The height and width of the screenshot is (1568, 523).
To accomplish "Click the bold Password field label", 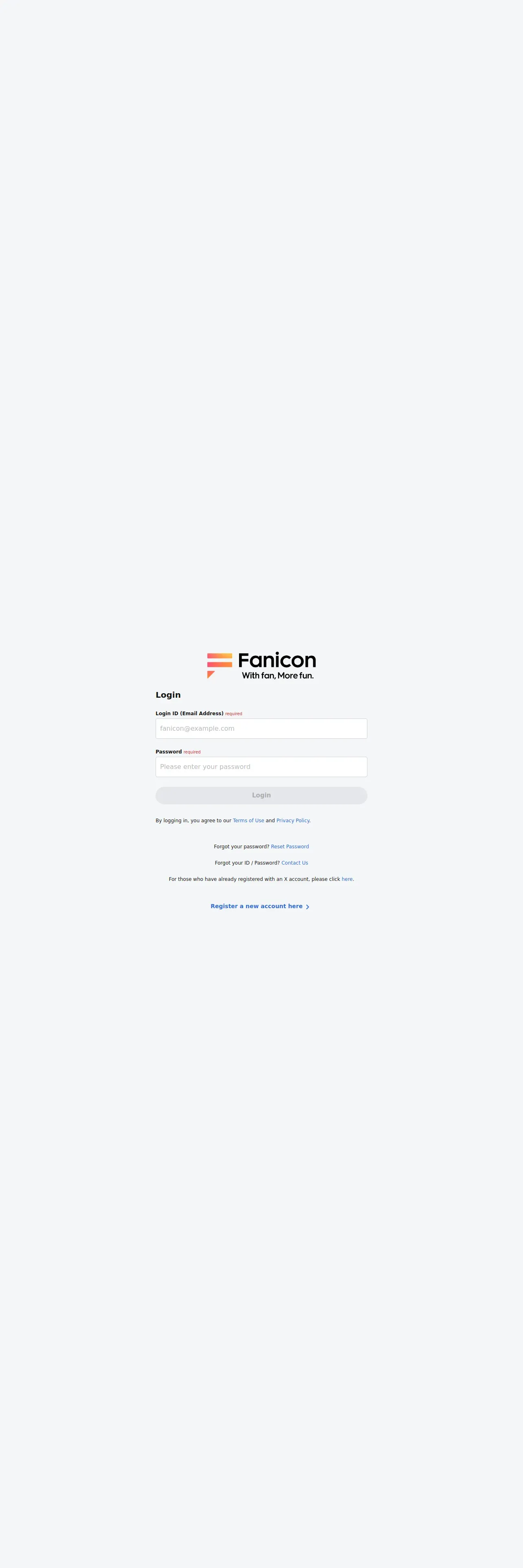I will (169, 752).
